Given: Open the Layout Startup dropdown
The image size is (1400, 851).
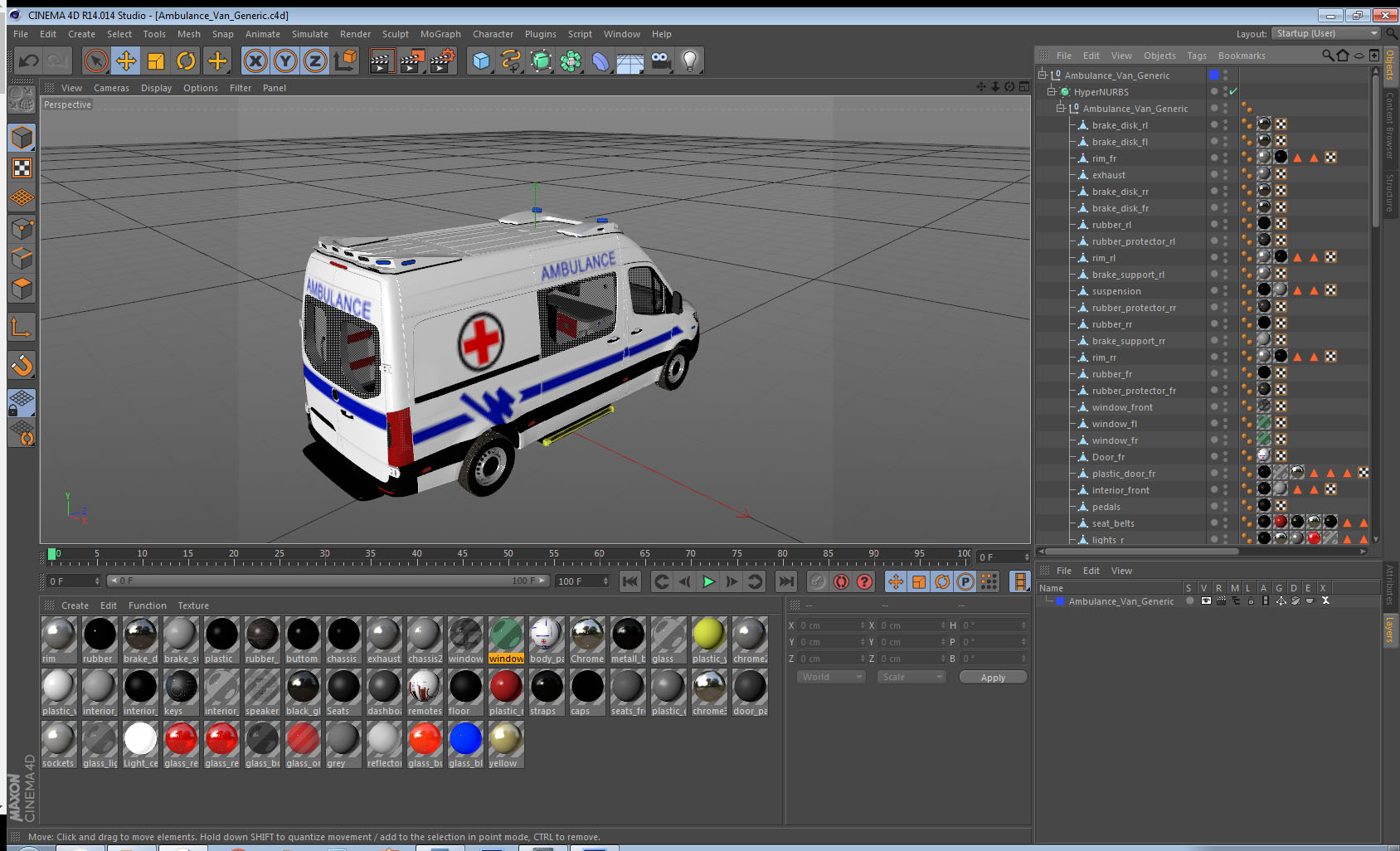Looking at the screenshot, I should (1326, 33).
